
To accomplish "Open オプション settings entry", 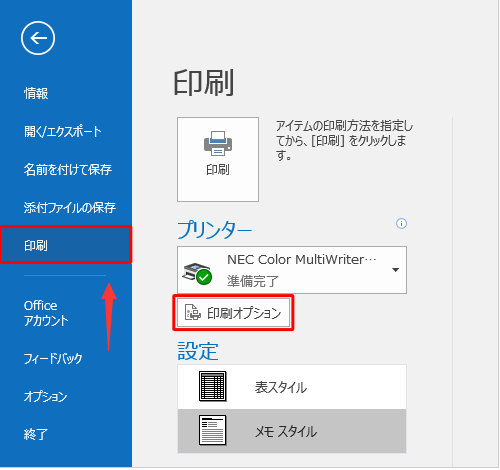I will tap(45, 396).
